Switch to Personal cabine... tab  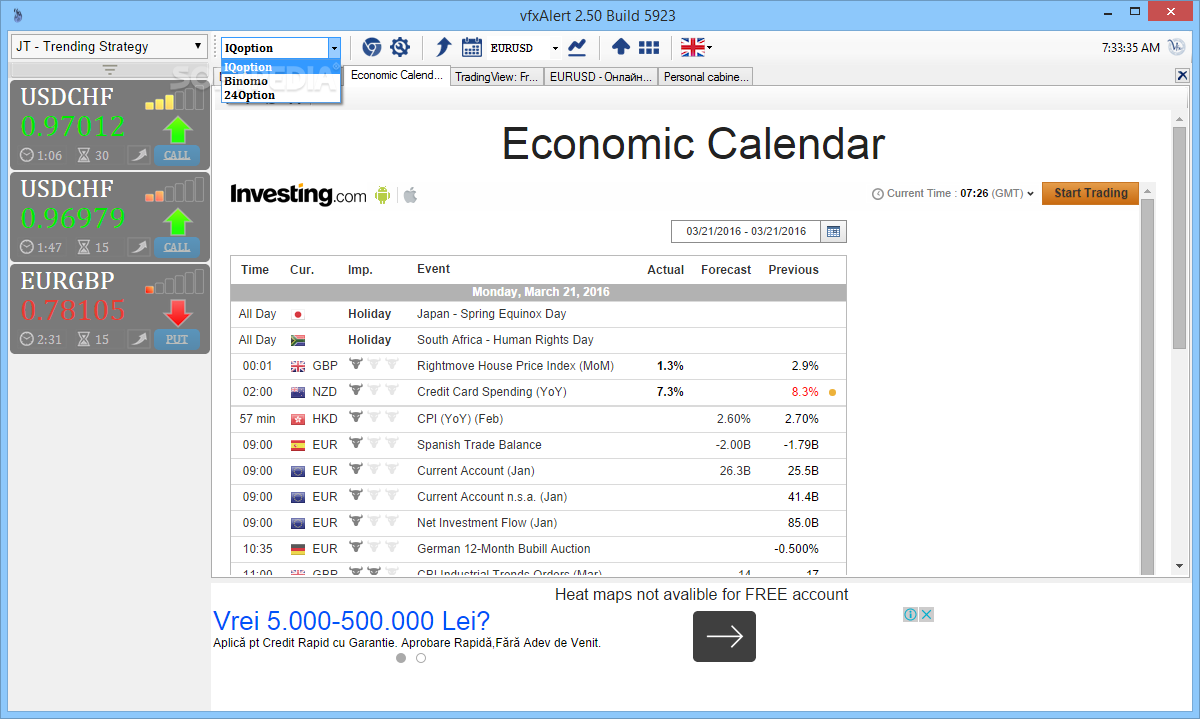click(705, 77)
